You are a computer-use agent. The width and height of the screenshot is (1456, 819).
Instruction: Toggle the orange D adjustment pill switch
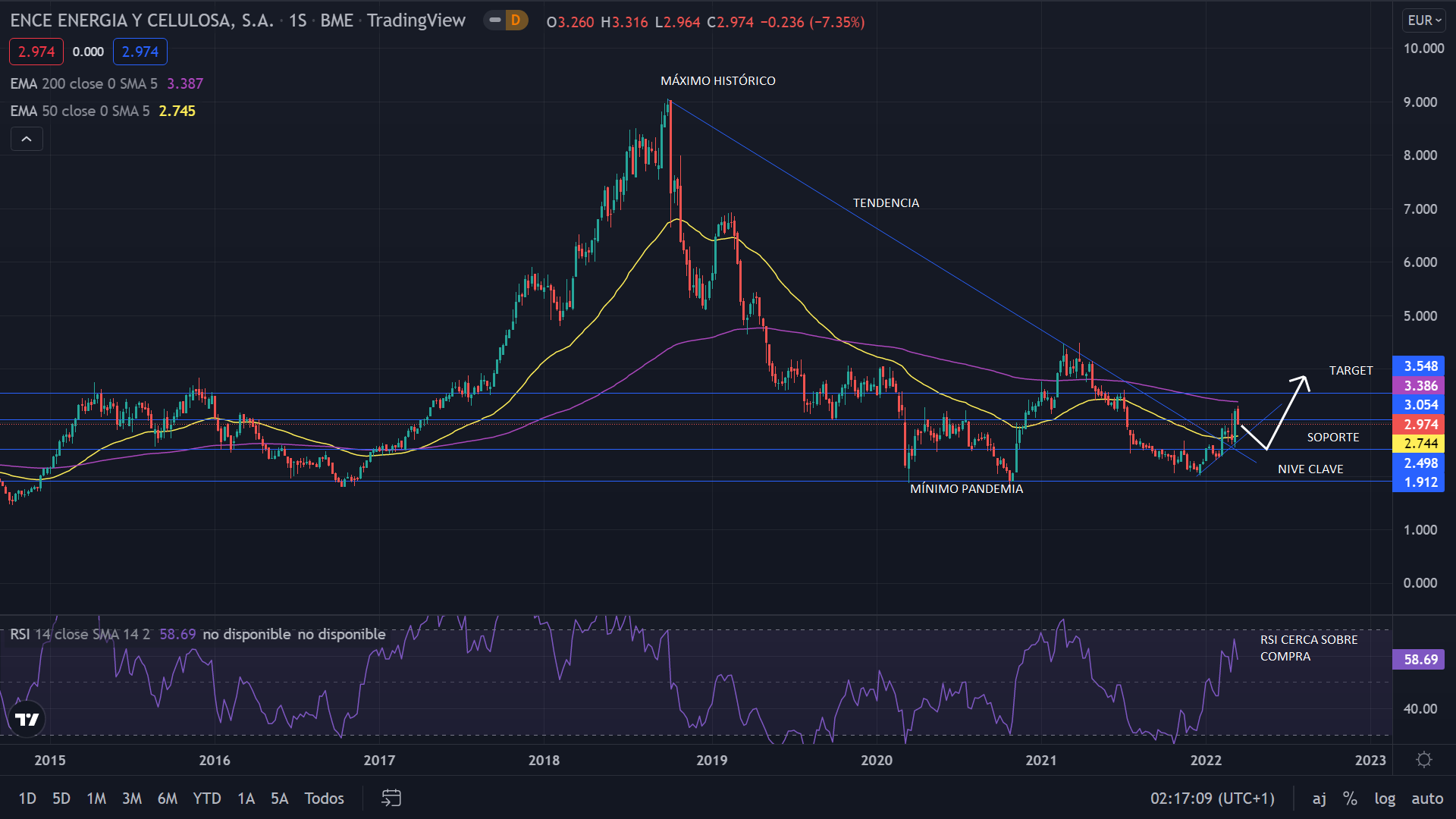506,21
